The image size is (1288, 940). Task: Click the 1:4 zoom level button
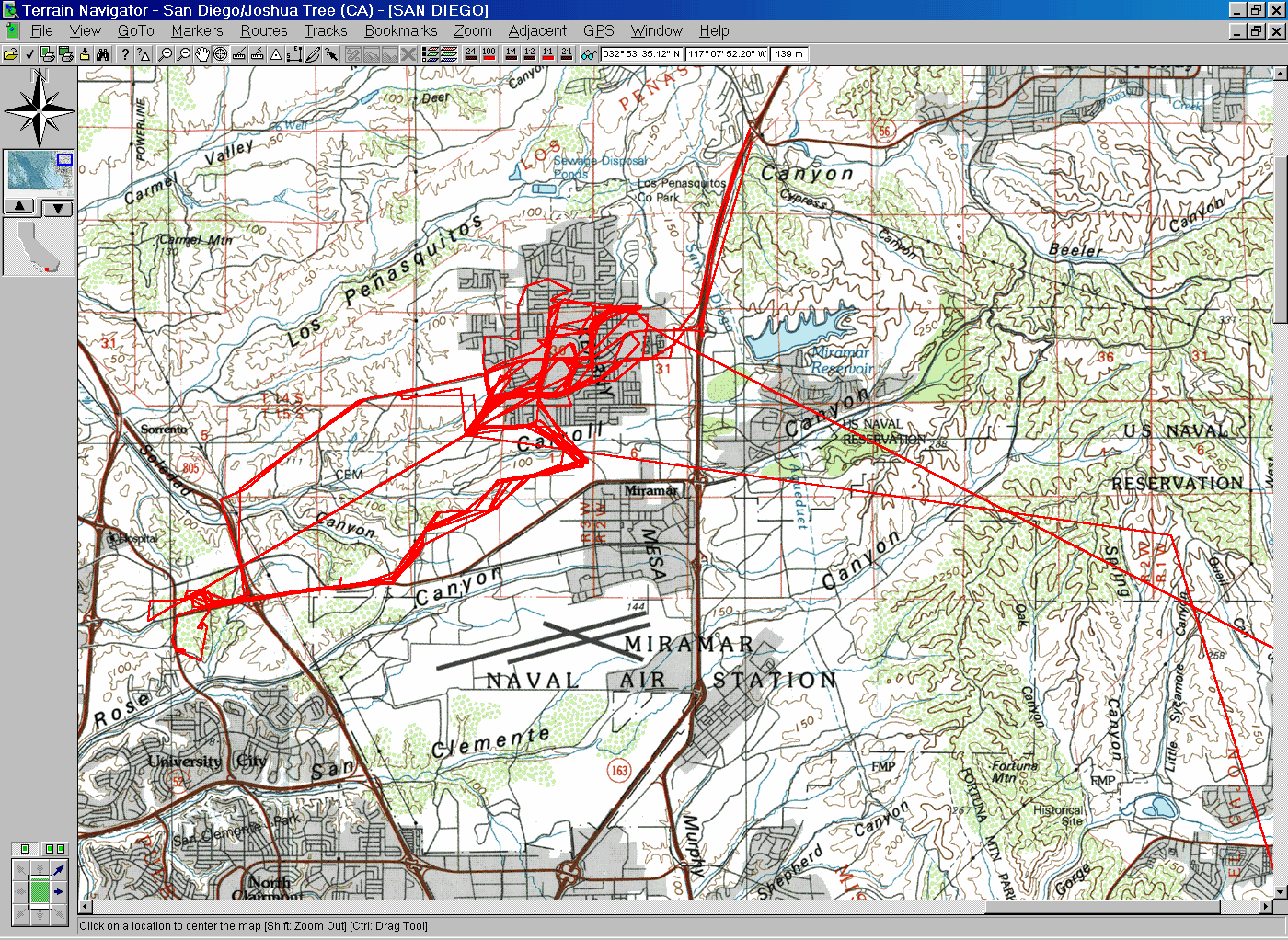[x=512, y=54]
